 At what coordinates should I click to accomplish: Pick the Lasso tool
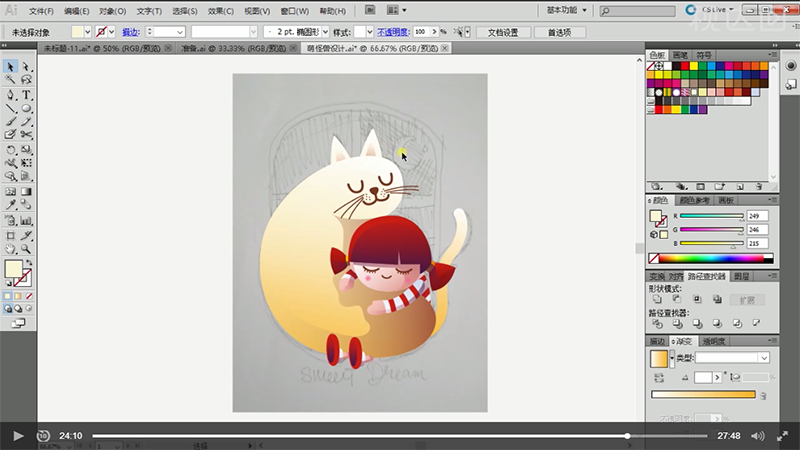point(26,80)
